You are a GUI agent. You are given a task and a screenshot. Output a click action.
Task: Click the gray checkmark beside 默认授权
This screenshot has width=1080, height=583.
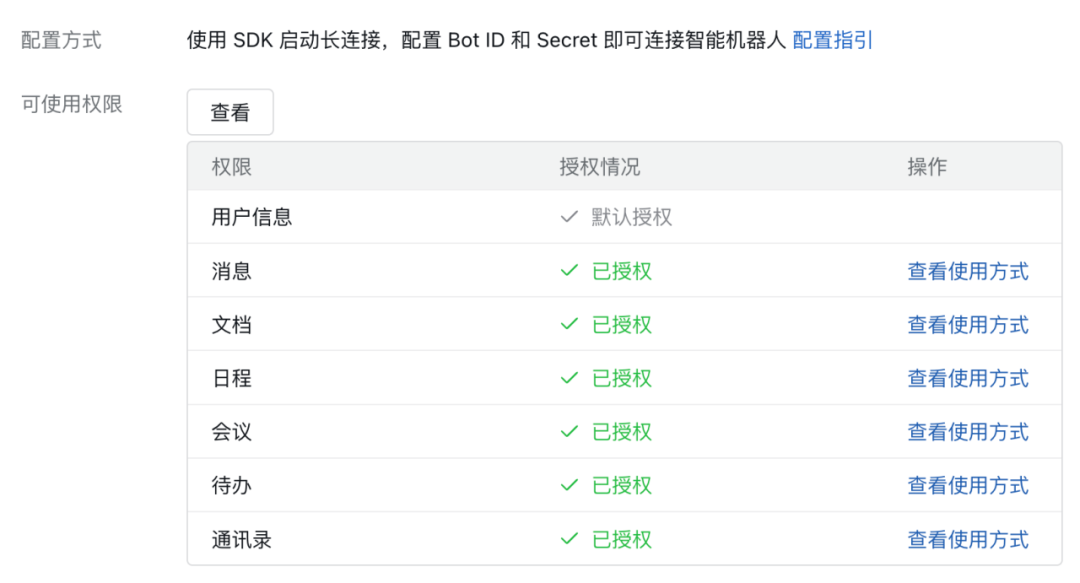(570, 217)
